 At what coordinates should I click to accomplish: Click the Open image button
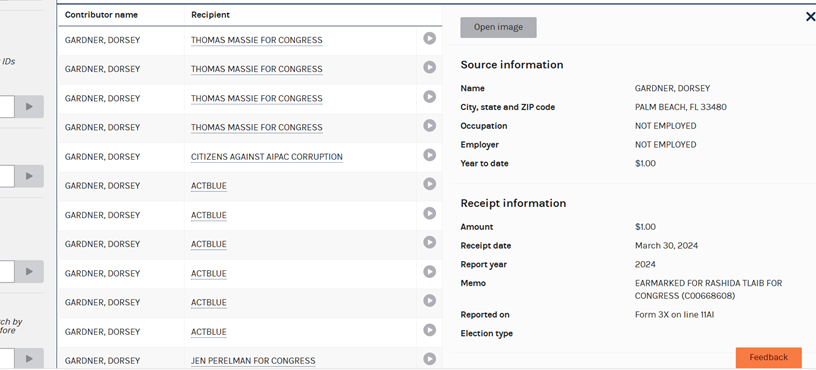click(498, 28)
